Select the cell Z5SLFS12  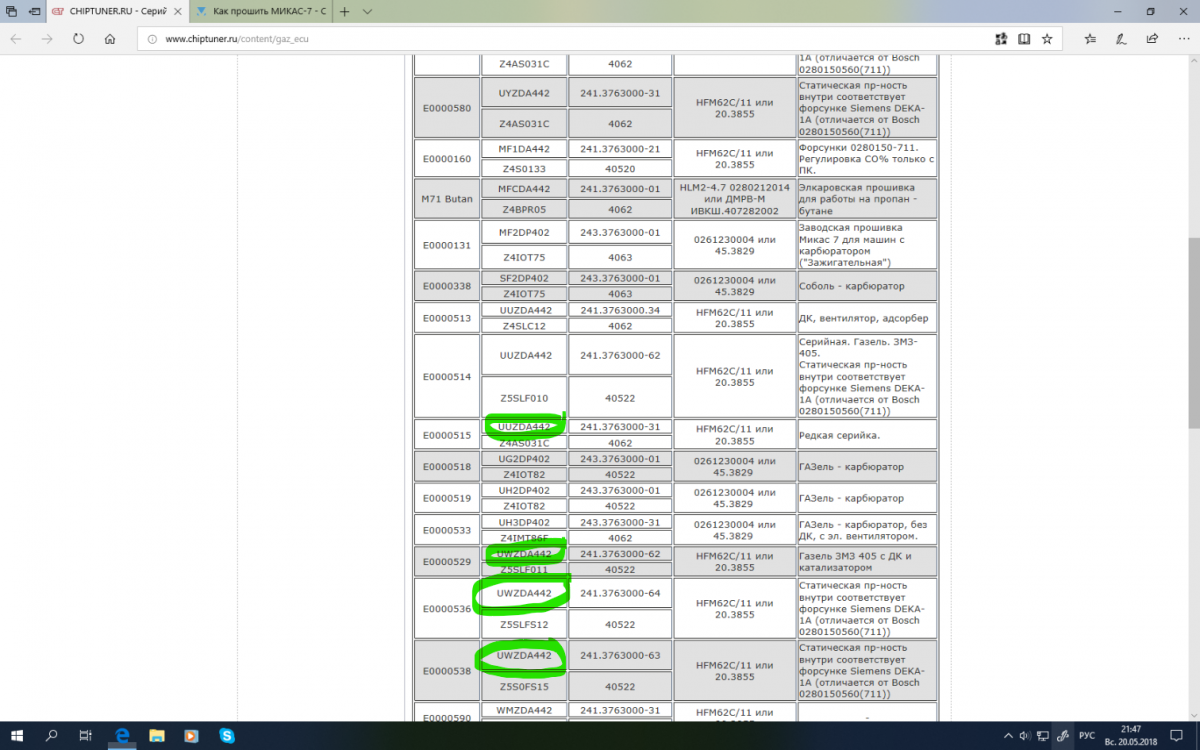(524, 624)
